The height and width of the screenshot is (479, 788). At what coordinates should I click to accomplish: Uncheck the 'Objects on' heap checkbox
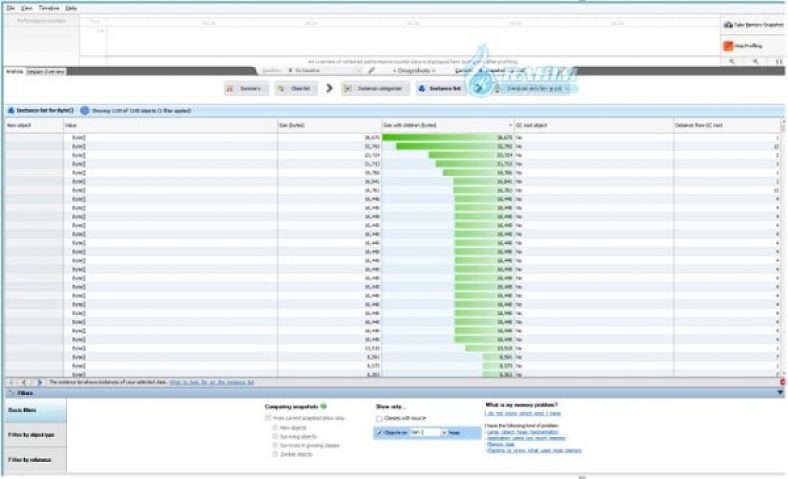click(x=379, y=433)
